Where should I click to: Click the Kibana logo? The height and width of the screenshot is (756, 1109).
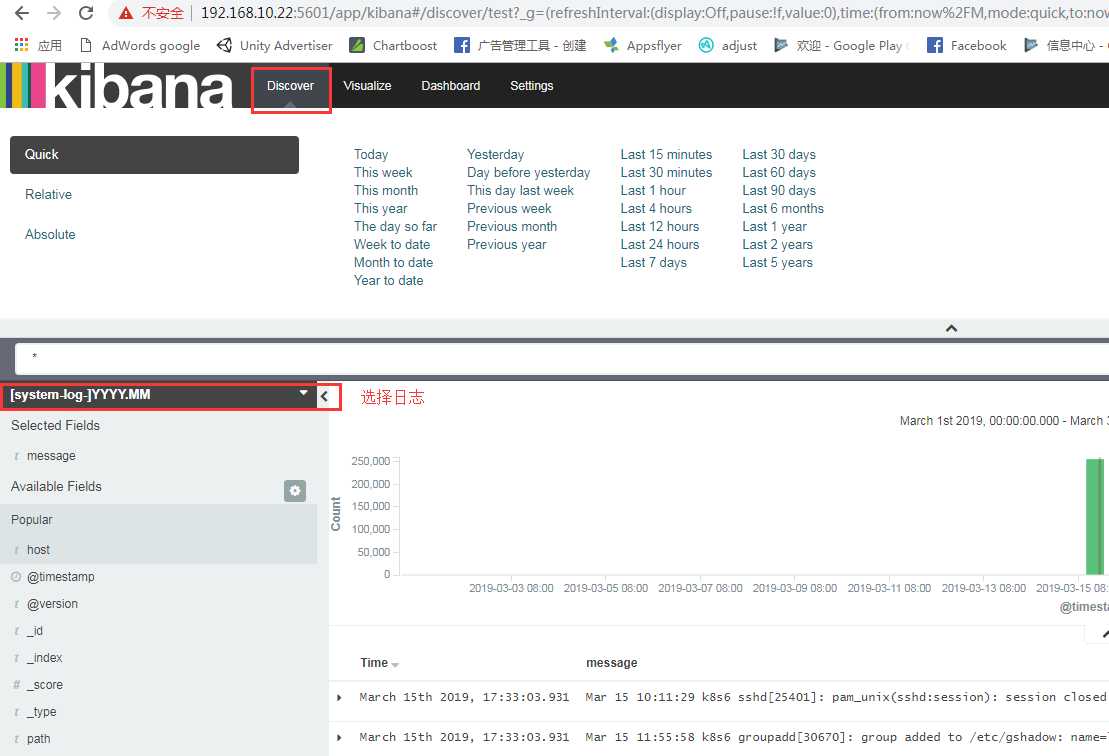(x=117, y=86)
